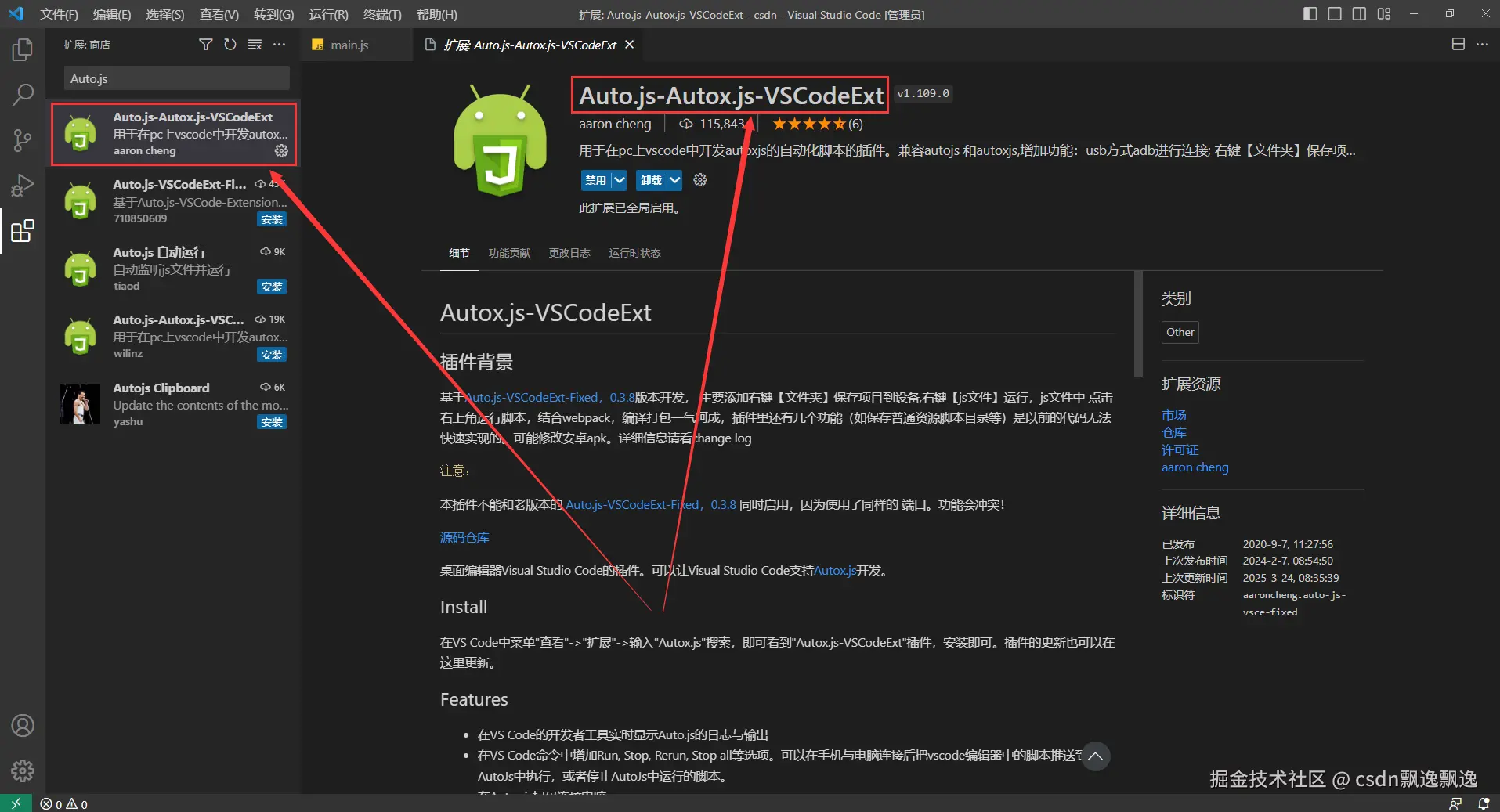
Task: Select the 运行时状态 tab
Action: click(x=635, y=253)
